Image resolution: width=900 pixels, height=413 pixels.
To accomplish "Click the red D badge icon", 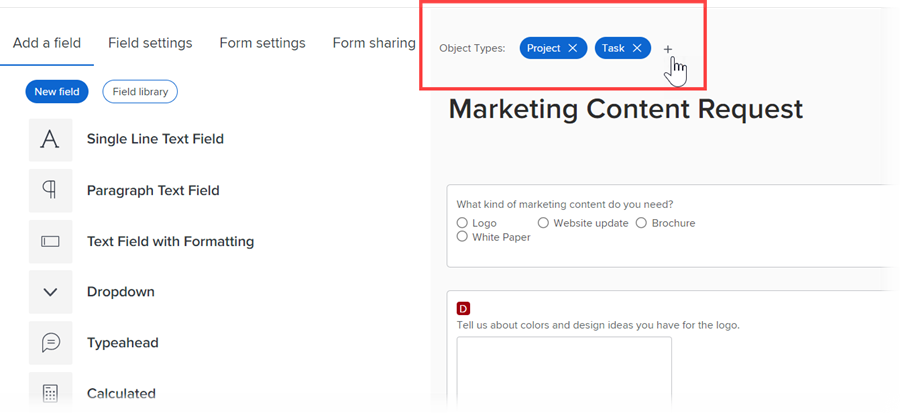I will 463,309.
